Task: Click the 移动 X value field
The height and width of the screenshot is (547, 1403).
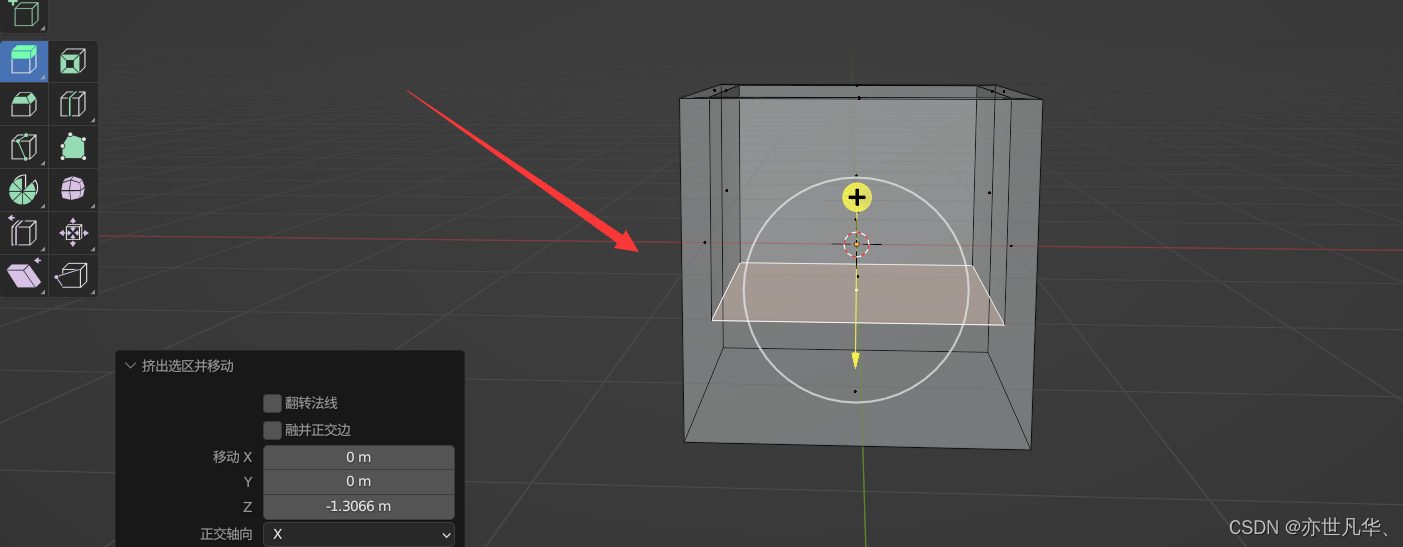Action: 359,457
